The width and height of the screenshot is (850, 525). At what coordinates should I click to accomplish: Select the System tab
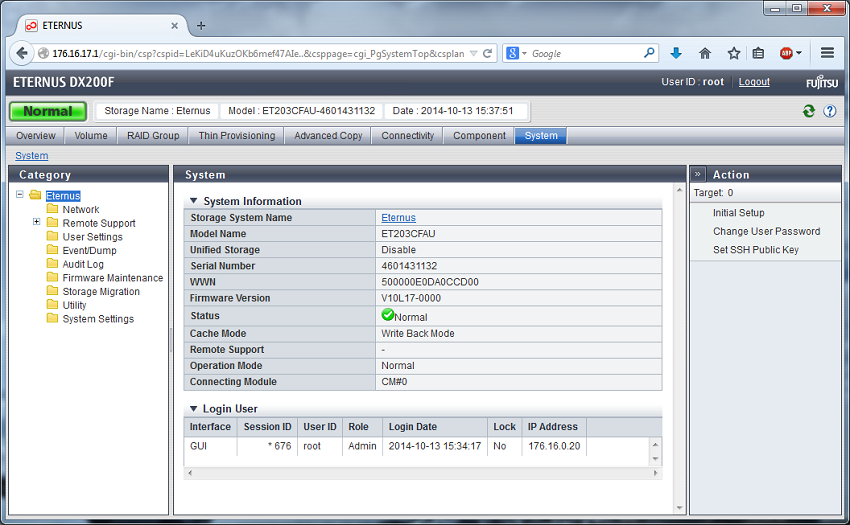[x=541, y=136]
